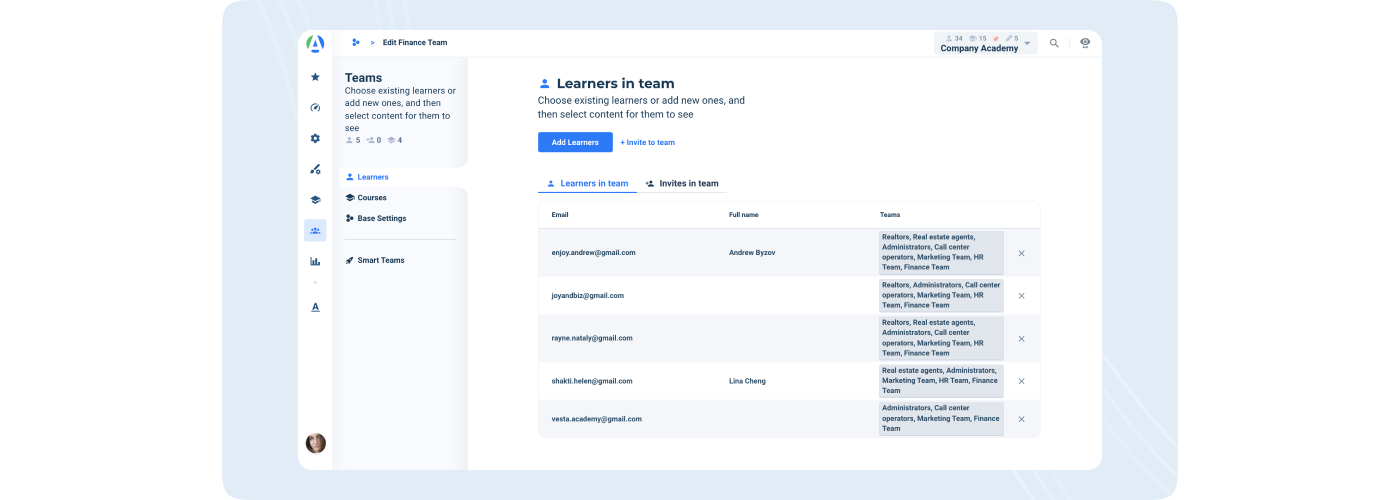Click email joyandbiz@gmail.com
1400x500 pixels.
click(587, 296)
